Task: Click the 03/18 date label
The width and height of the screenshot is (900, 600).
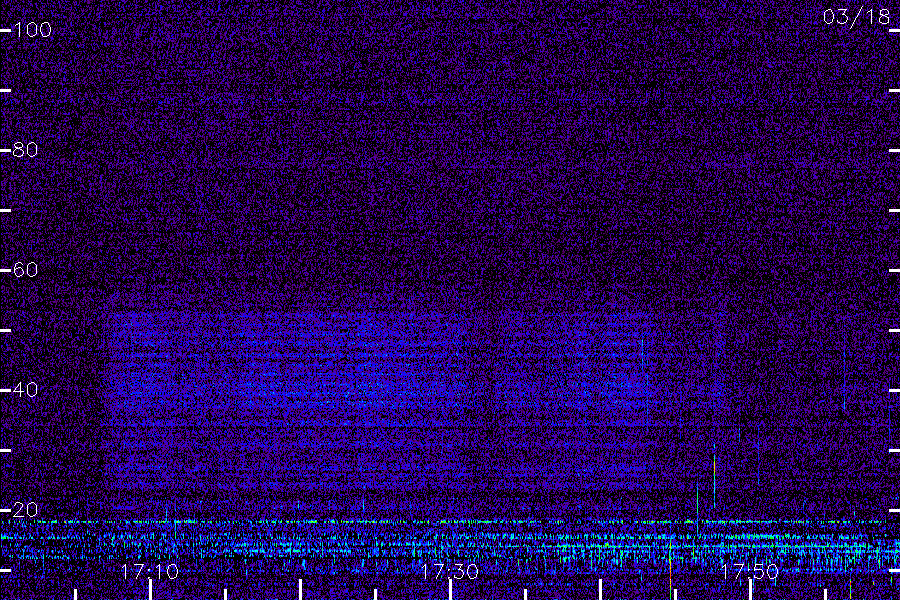Action: tap(856, 17)
